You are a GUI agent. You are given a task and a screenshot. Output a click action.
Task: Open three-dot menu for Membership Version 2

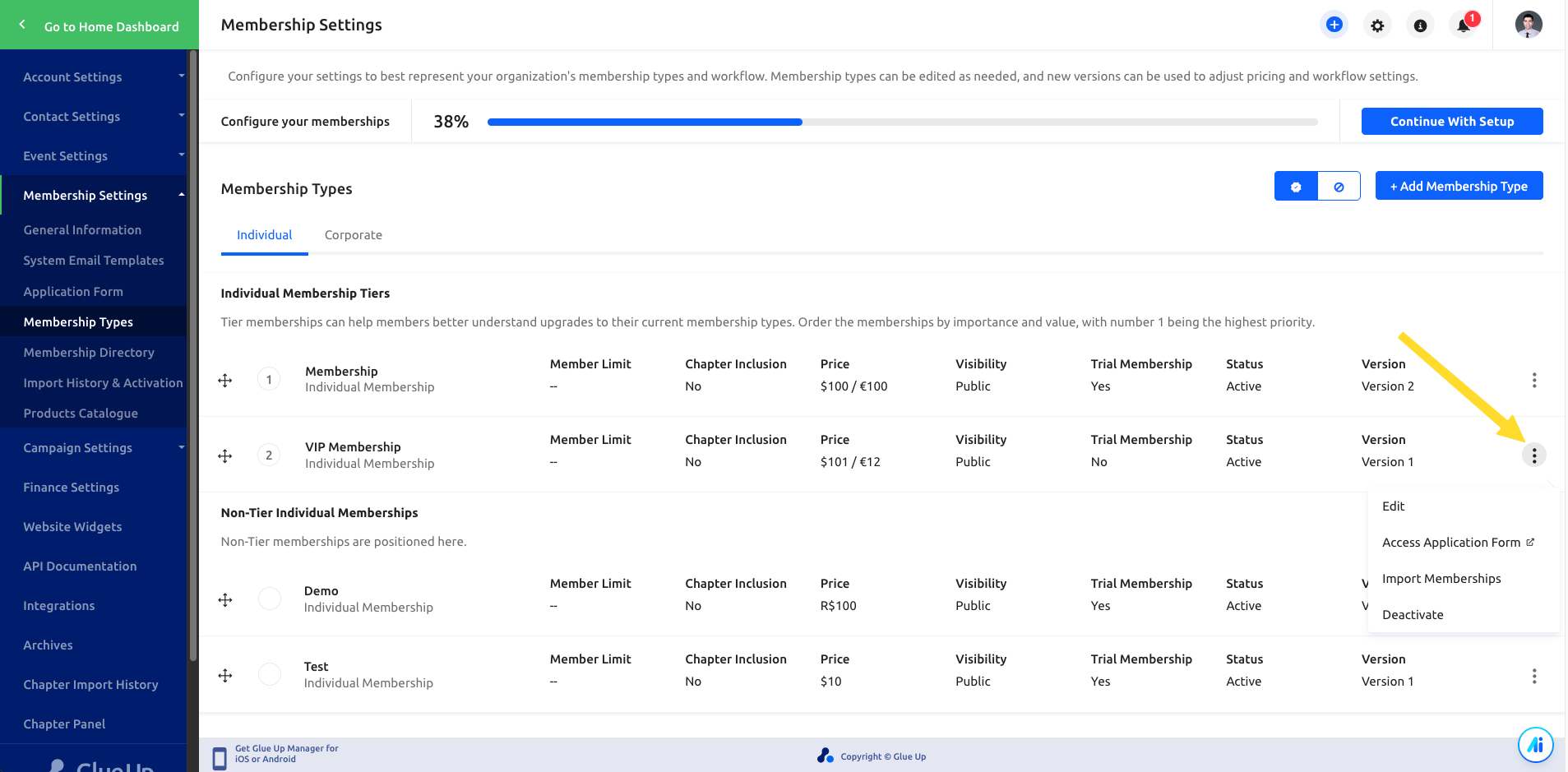tap(1533, 380)
